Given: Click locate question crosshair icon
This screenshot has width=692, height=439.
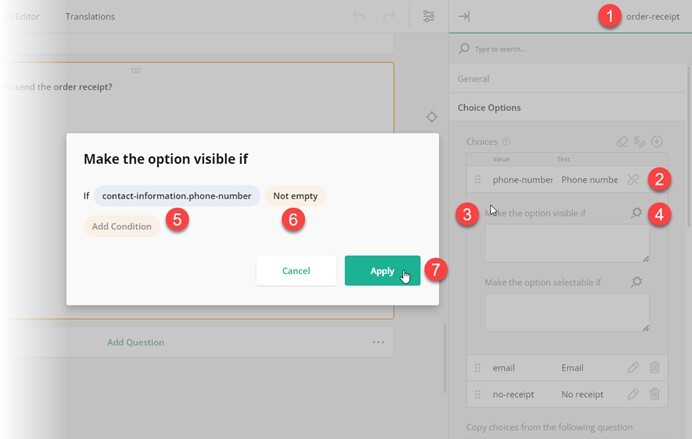Looking at the screenshot, I should click(432, 117).
